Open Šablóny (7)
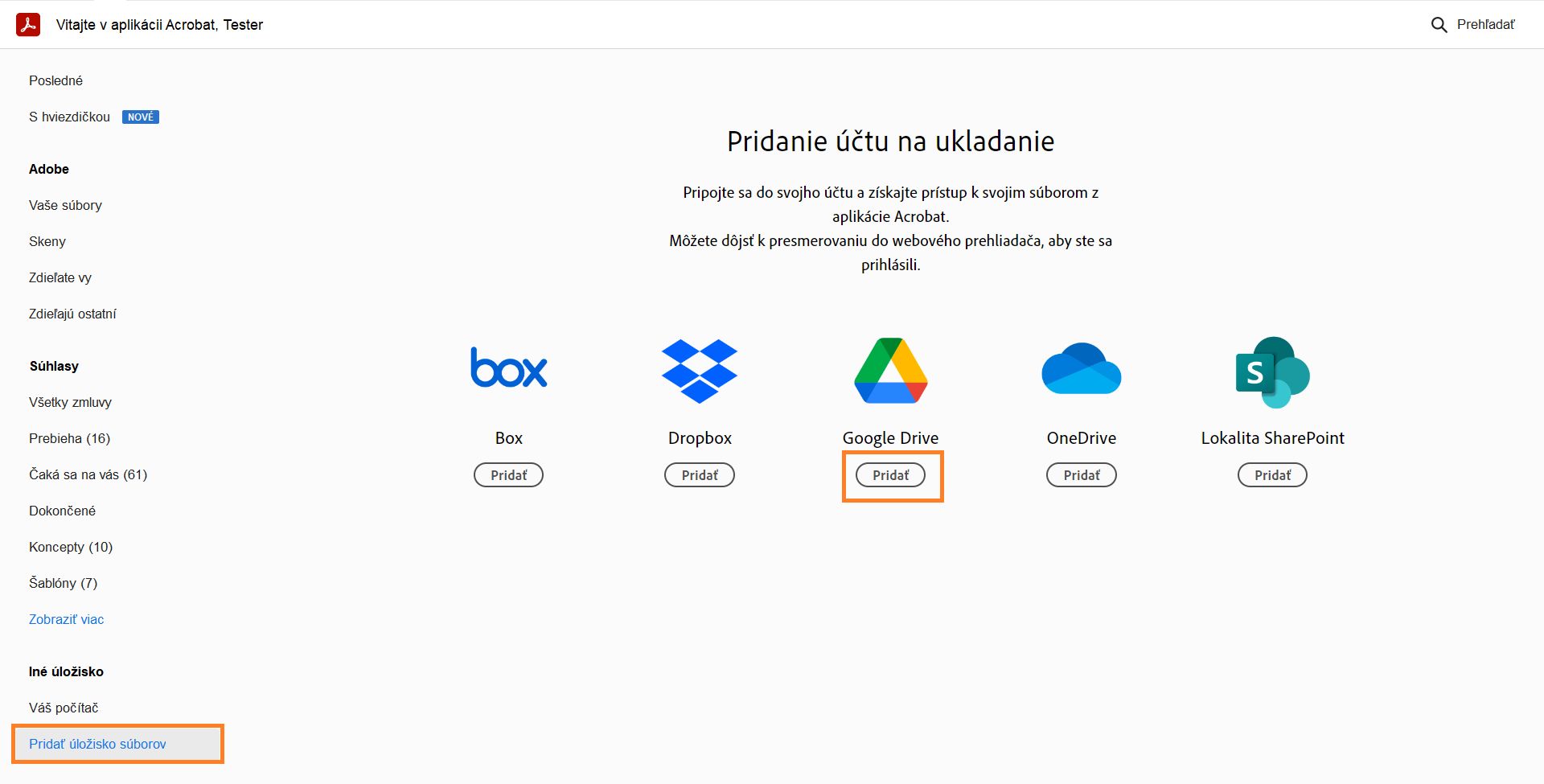 tap(64, 583)
